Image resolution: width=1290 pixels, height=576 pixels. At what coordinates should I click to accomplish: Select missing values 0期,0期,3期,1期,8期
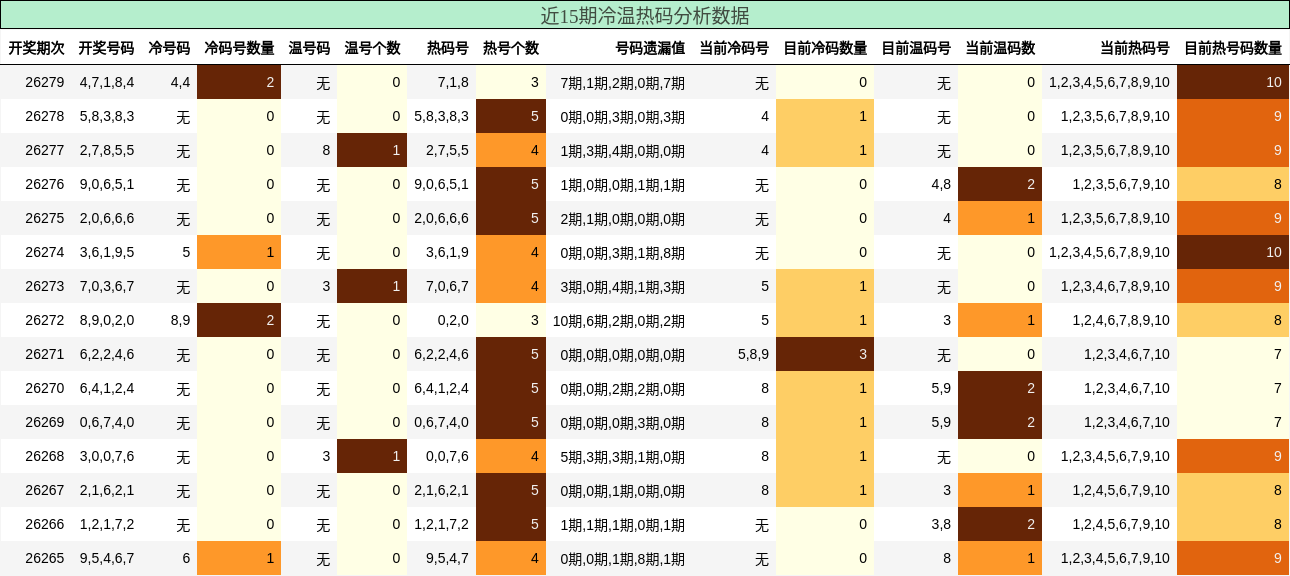[623, 252]
